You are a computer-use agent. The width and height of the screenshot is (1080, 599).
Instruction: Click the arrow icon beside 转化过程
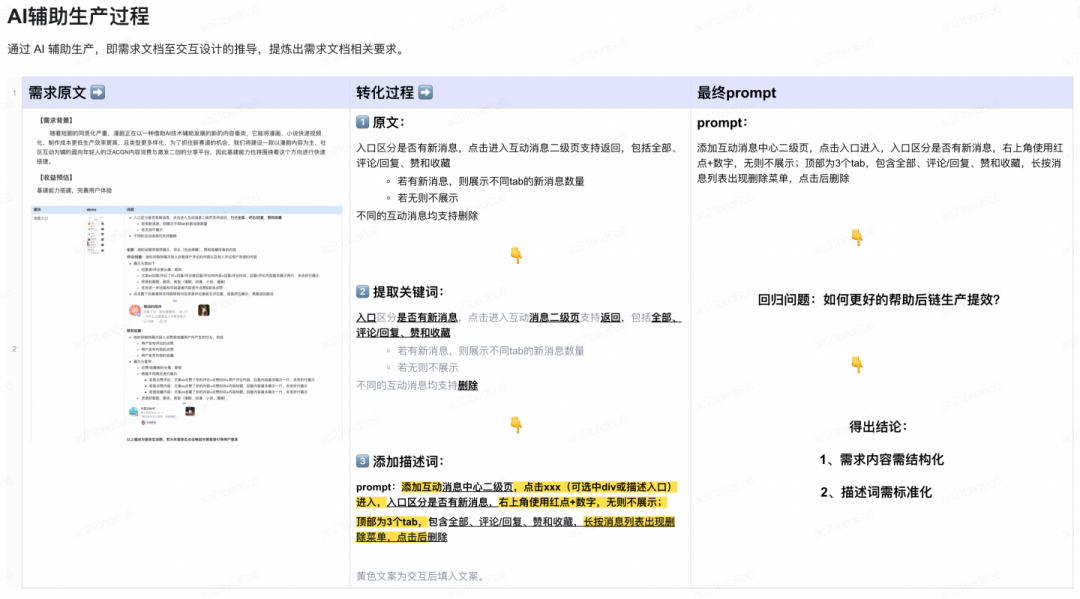point(426,92)
